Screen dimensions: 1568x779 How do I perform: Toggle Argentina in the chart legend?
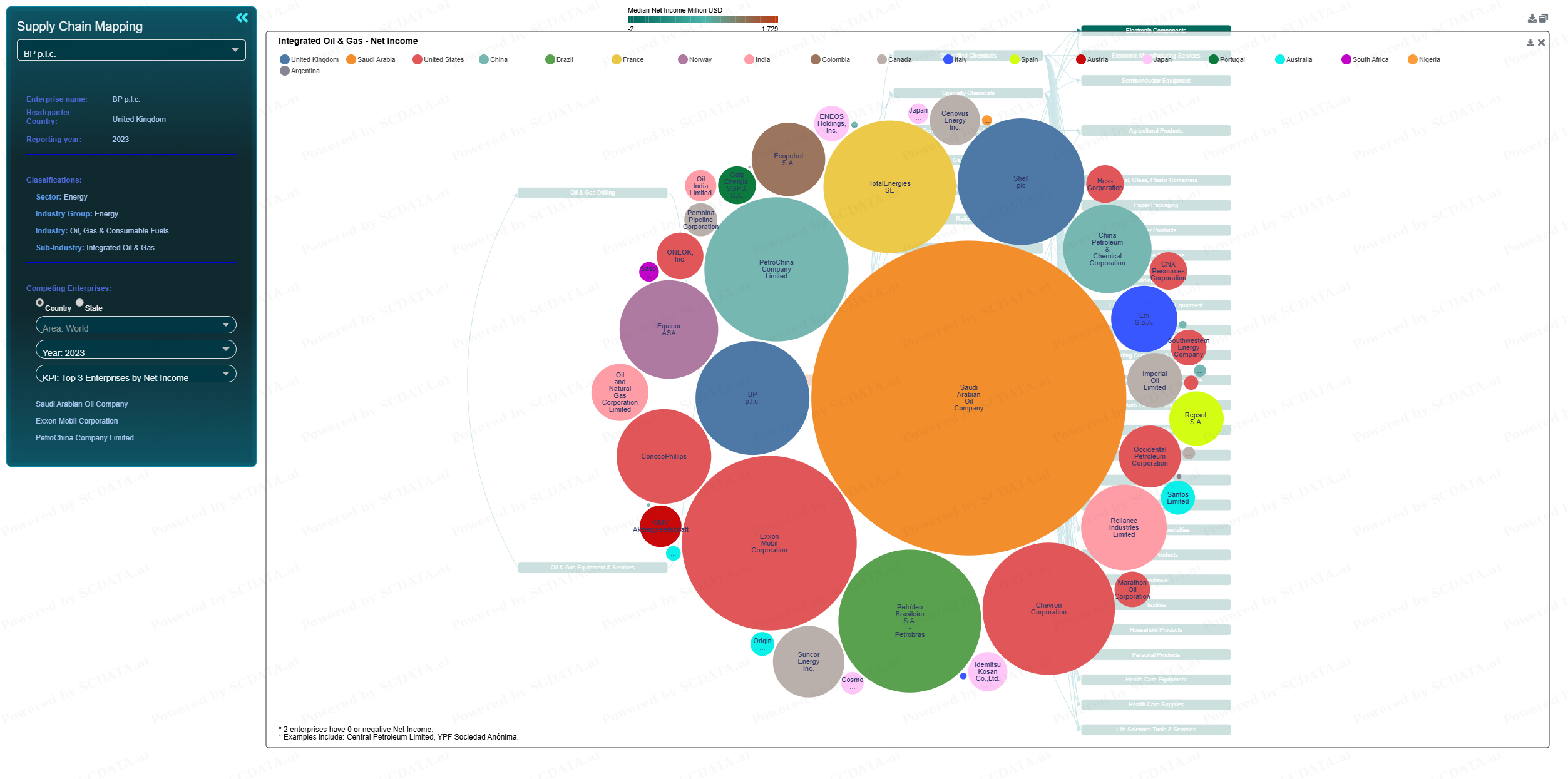300,71
